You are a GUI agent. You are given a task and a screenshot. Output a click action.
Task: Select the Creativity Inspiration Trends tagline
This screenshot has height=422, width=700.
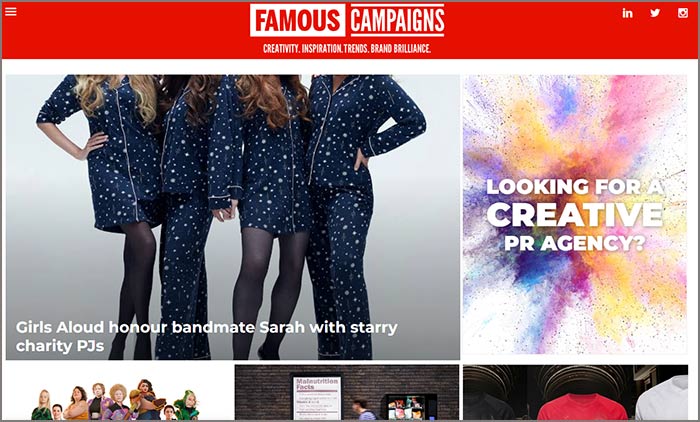[x=347, y=48]
